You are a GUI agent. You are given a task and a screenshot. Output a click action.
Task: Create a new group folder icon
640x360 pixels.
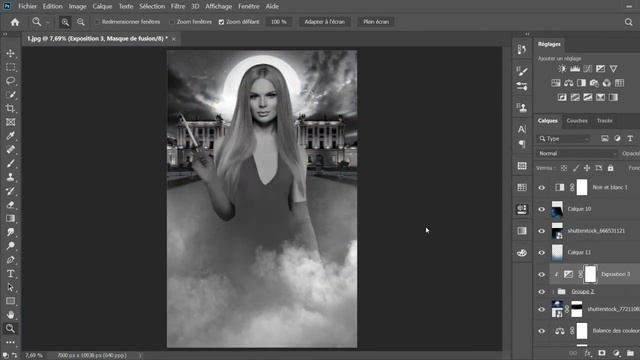pyautogui.click(x=630, y=353)
